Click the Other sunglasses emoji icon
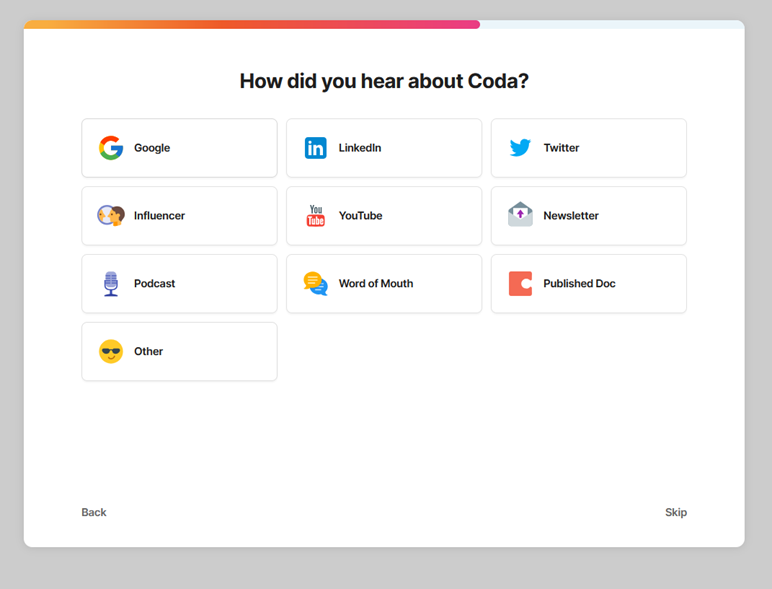The width and height of the screenshot is (772, 589). point(111,352)
